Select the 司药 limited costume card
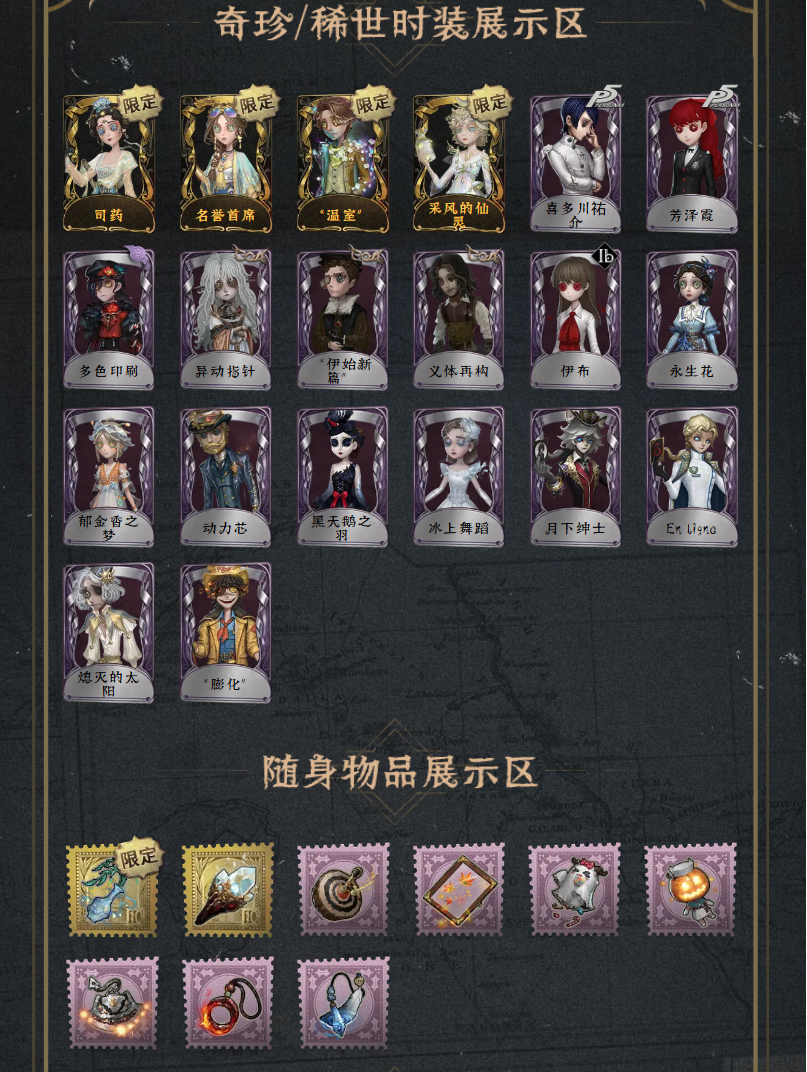 (109, 163)
